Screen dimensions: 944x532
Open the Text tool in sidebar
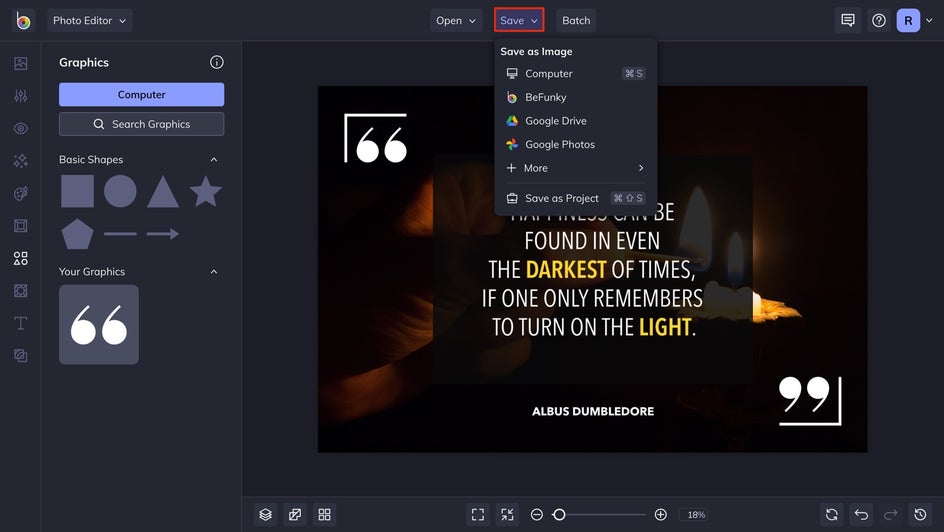point(20,323)
